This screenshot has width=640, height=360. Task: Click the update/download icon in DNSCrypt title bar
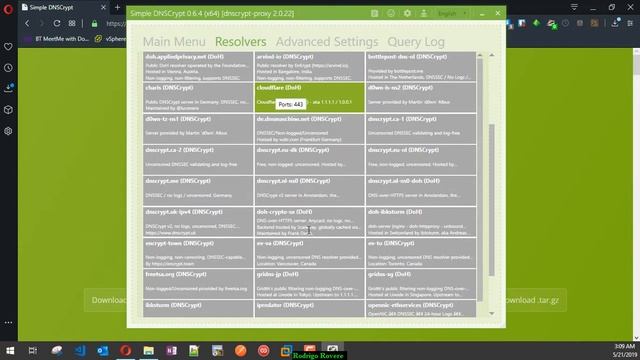click(424, 13)
